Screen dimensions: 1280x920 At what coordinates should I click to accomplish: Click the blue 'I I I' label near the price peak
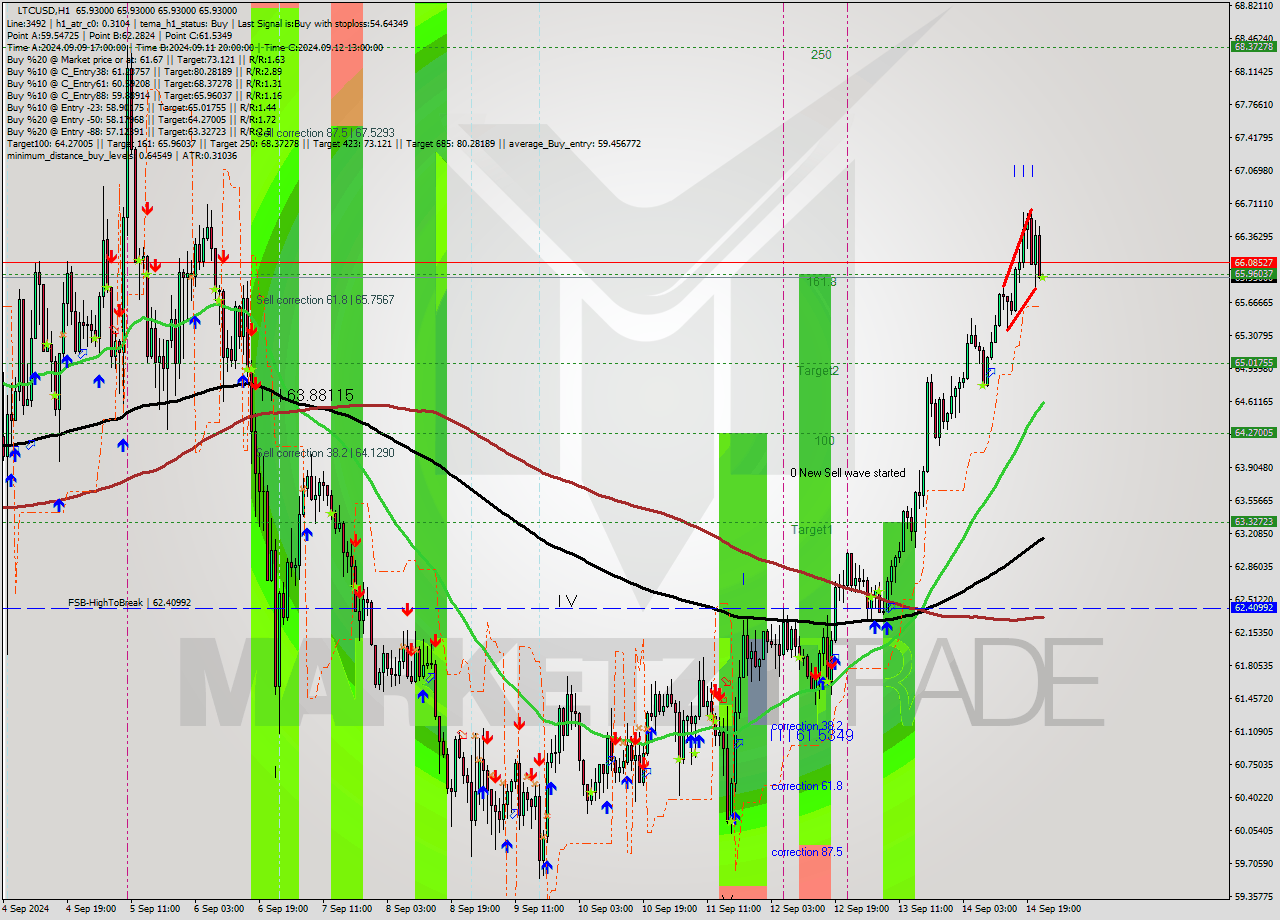pos(1023,171)
